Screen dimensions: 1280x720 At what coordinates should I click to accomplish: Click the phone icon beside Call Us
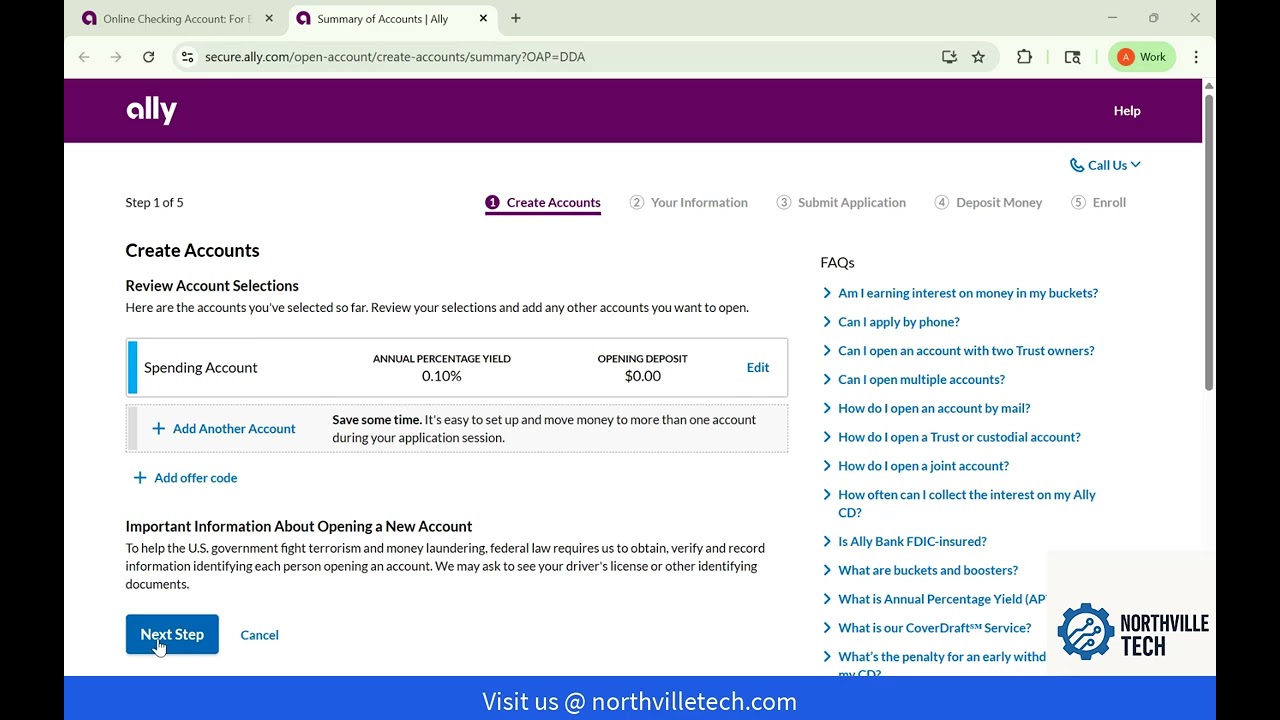pyautogui.click(x=1076, y=165)
